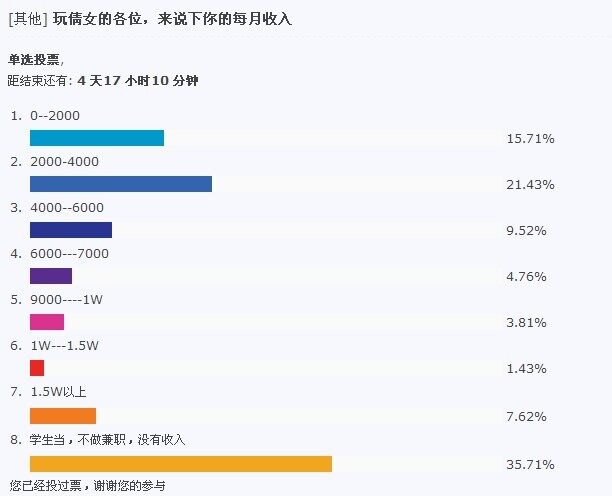Click the purple 6000---7000 bar
612x496 pixels.
51,276
